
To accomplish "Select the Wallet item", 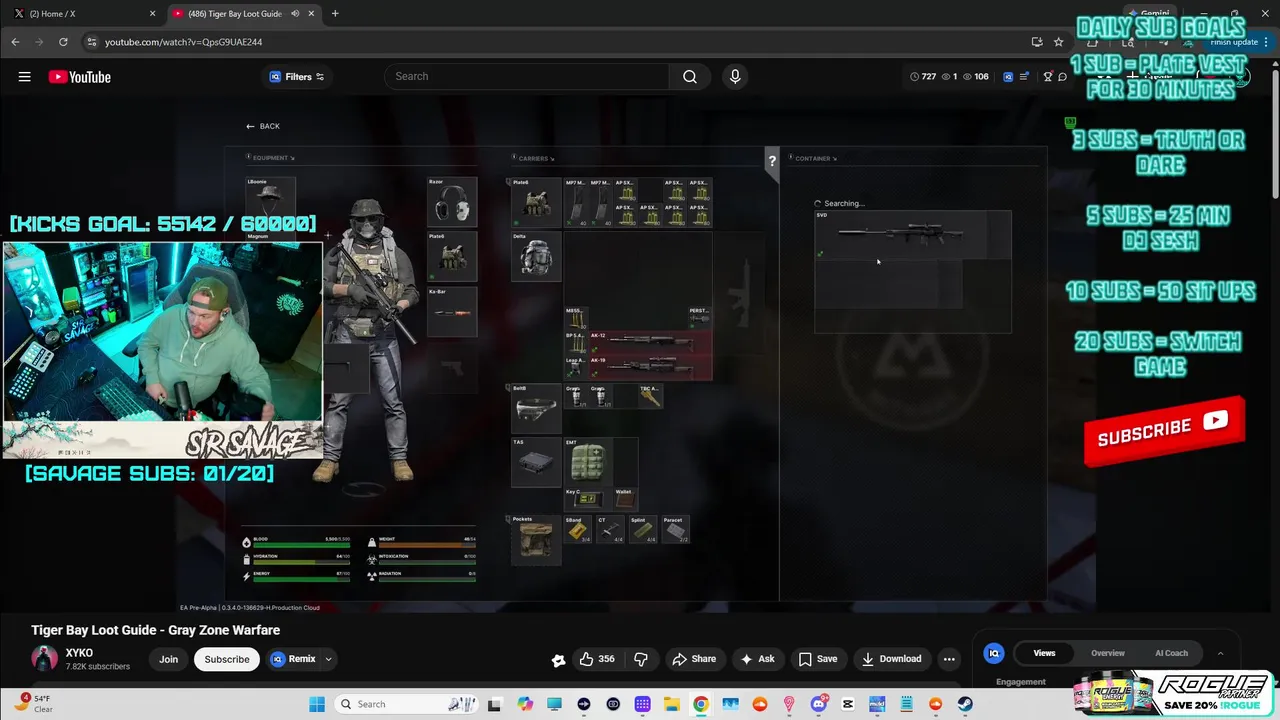I will point(626,497).
